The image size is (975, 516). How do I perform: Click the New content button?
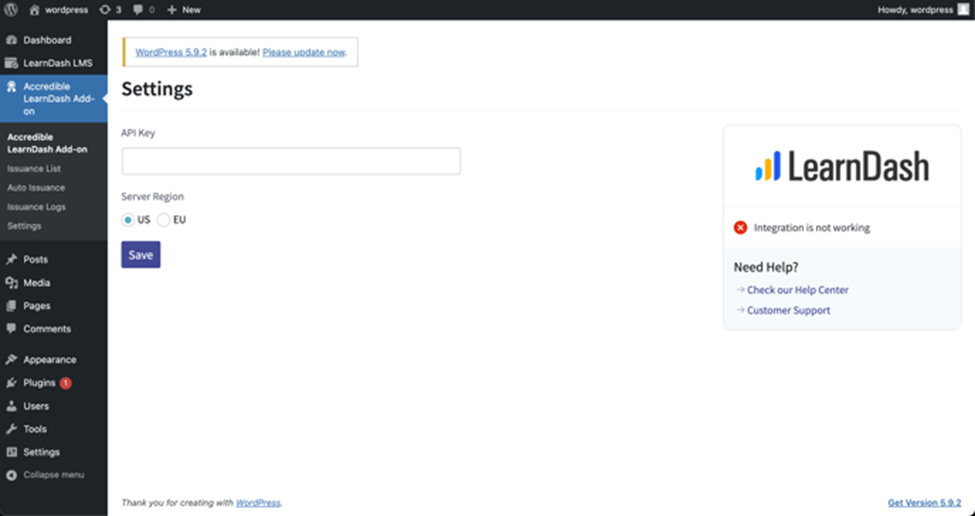tap(184, 10)
